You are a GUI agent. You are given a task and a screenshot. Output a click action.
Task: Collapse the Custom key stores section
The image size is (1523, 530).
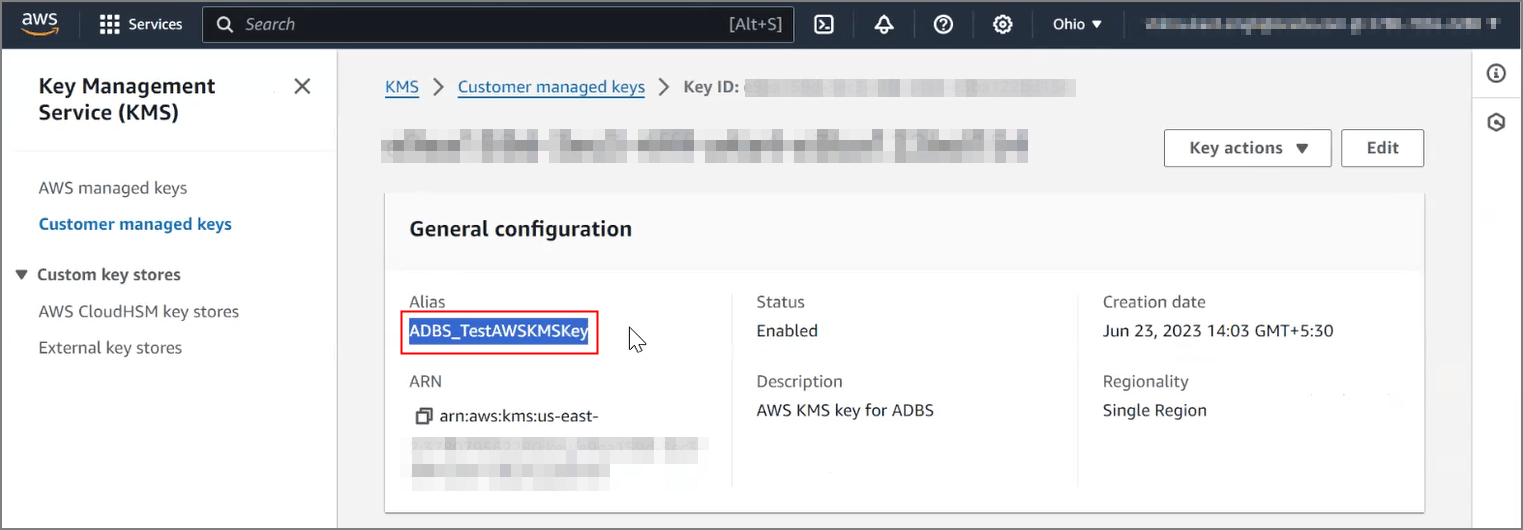22,275
